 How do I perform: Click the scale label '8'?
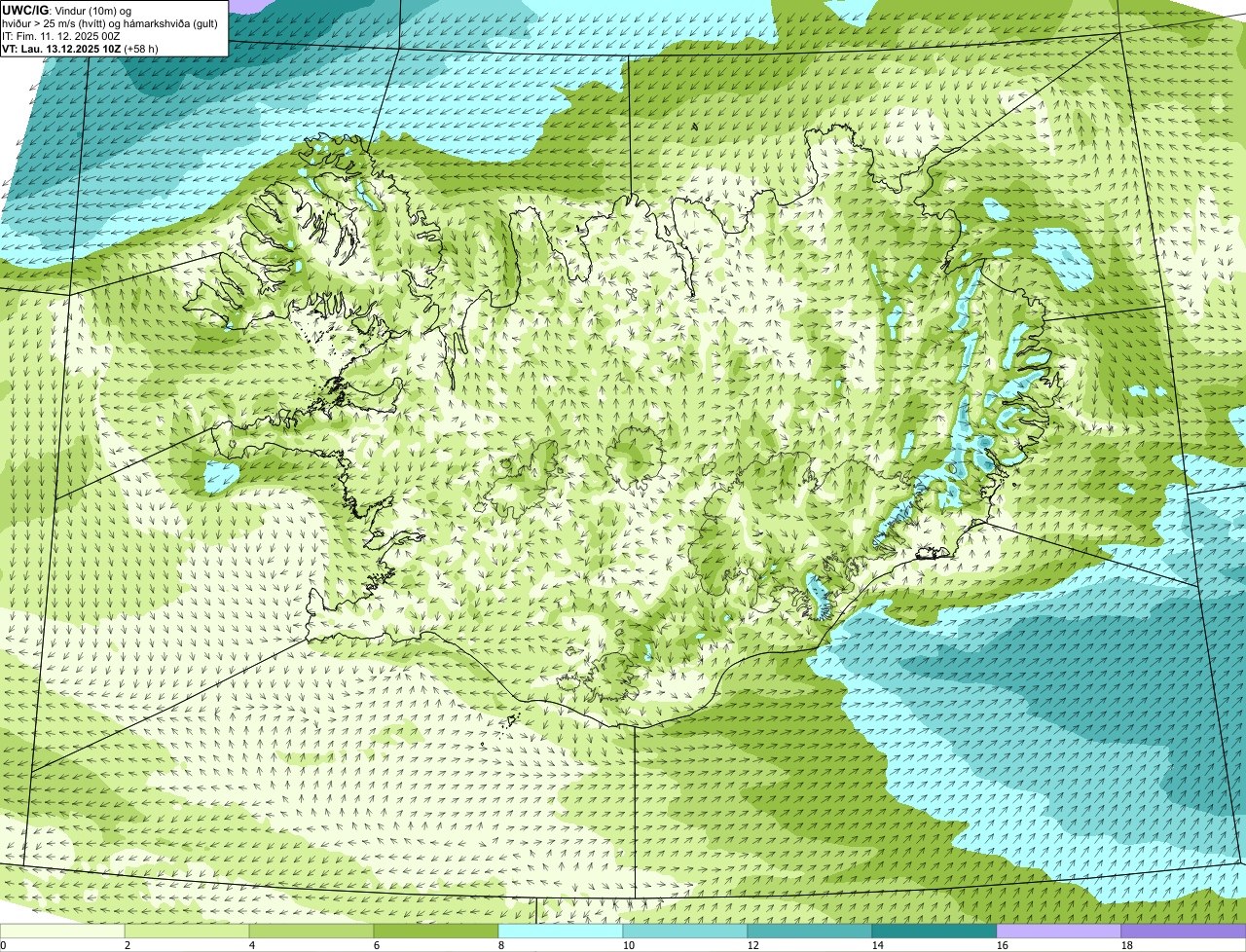[501, 945]
